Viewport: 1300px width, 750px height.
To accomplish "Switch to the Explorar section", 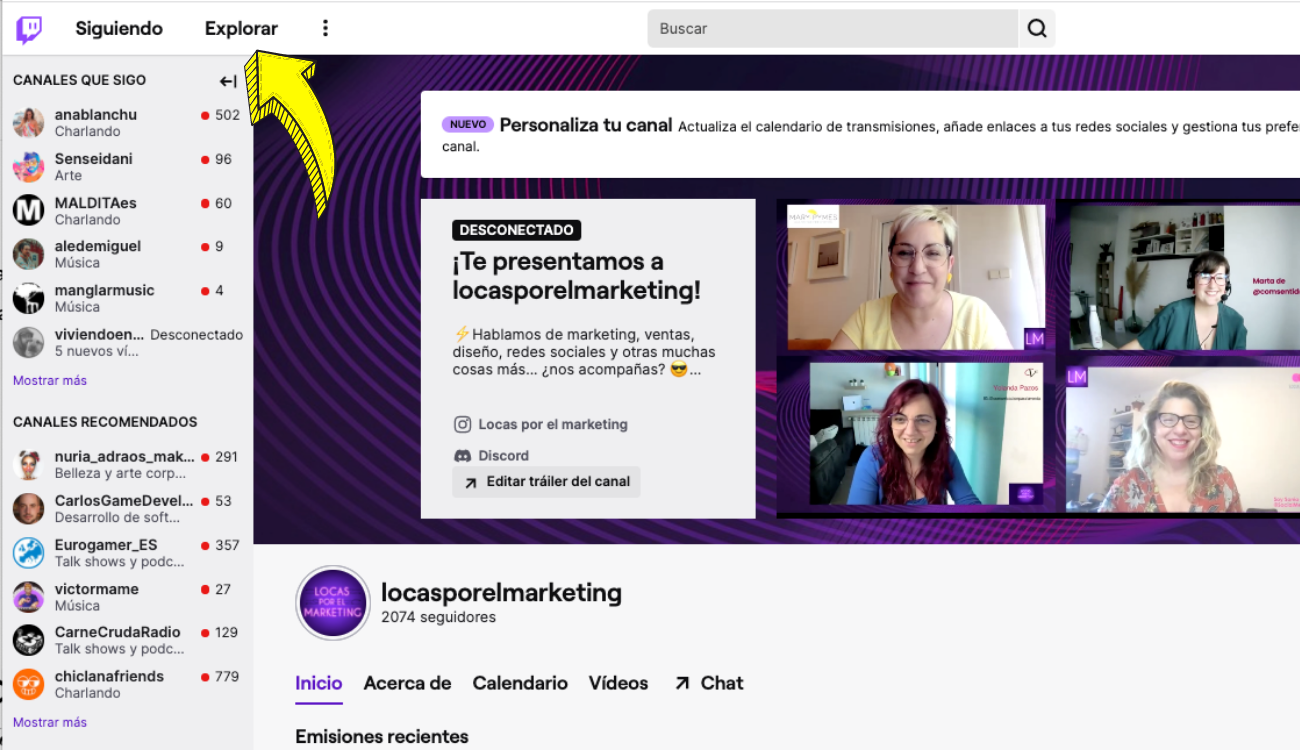I will (x=241, y=28).
